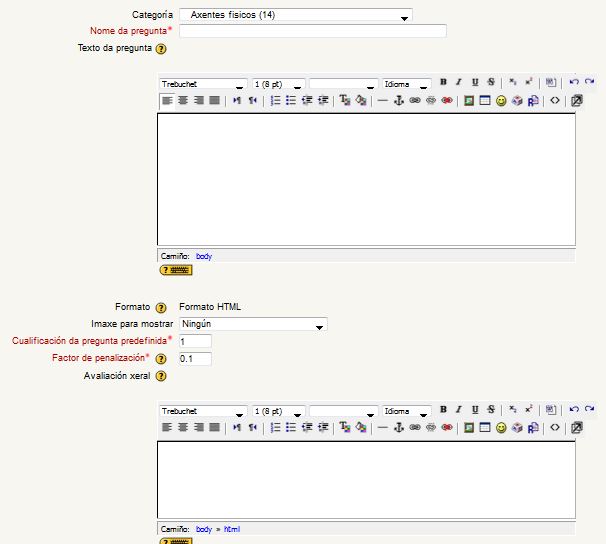This screenshot has height=544, width=606.
Task: Click italic in the question text editor
Action: [x=459, y=83]
